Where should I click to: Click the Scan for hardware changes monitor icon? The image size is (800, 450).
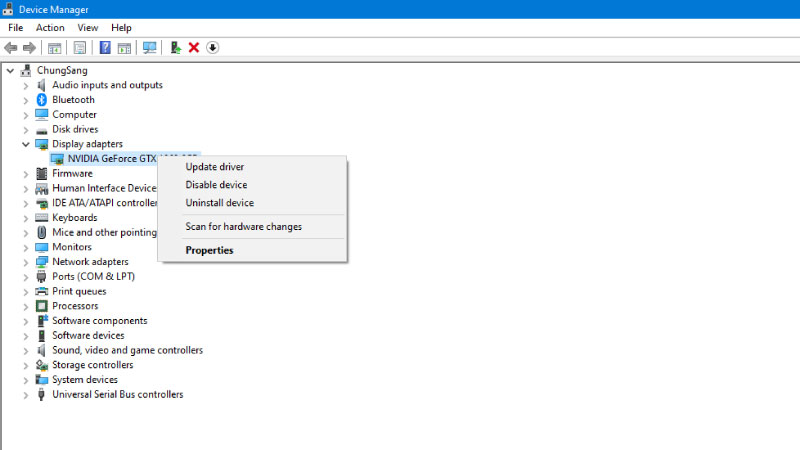click(x=150, y=48)
